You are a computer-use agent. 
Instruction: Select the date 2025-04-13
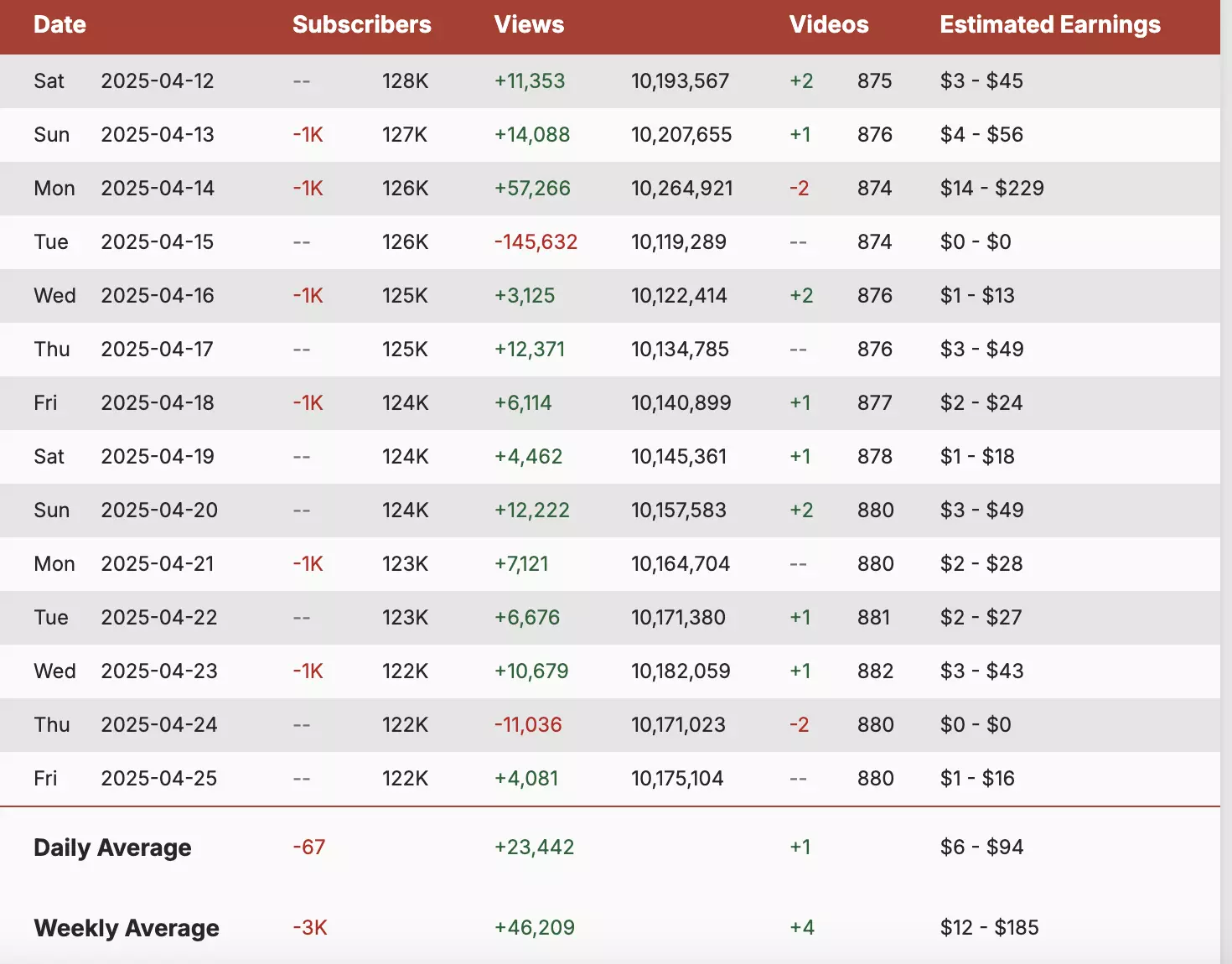(158, 135)
